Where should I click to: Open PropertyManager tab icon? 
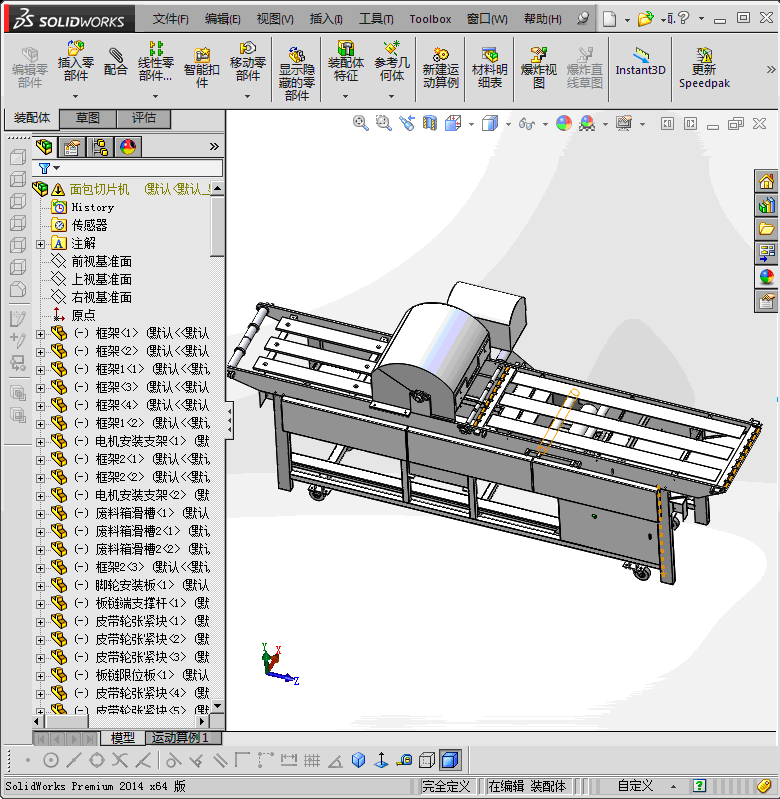click(x=72, y=147)
